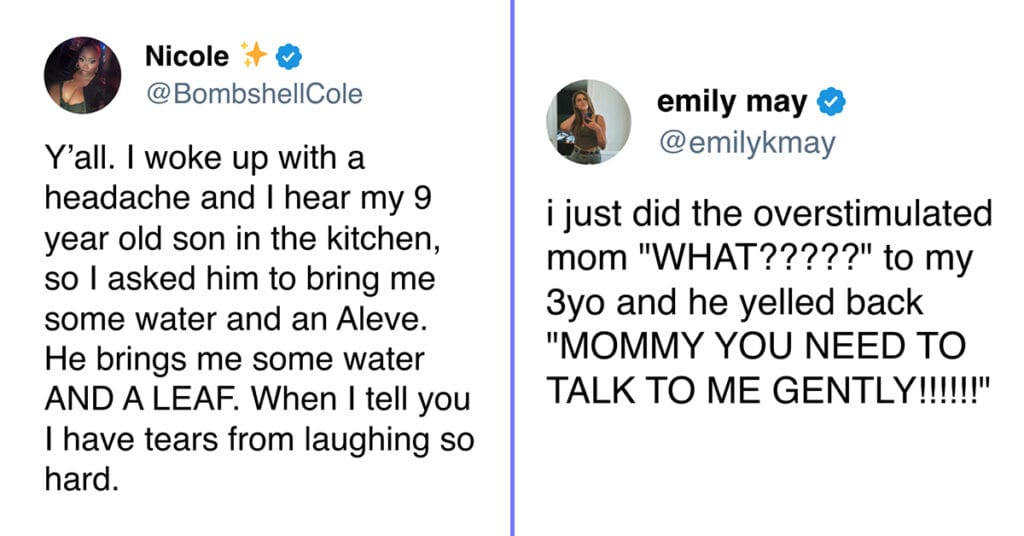The width and height of the screenshot is (1024, 536).
Task: Click Nicole's verified badge icon
Action: point(289,57)
